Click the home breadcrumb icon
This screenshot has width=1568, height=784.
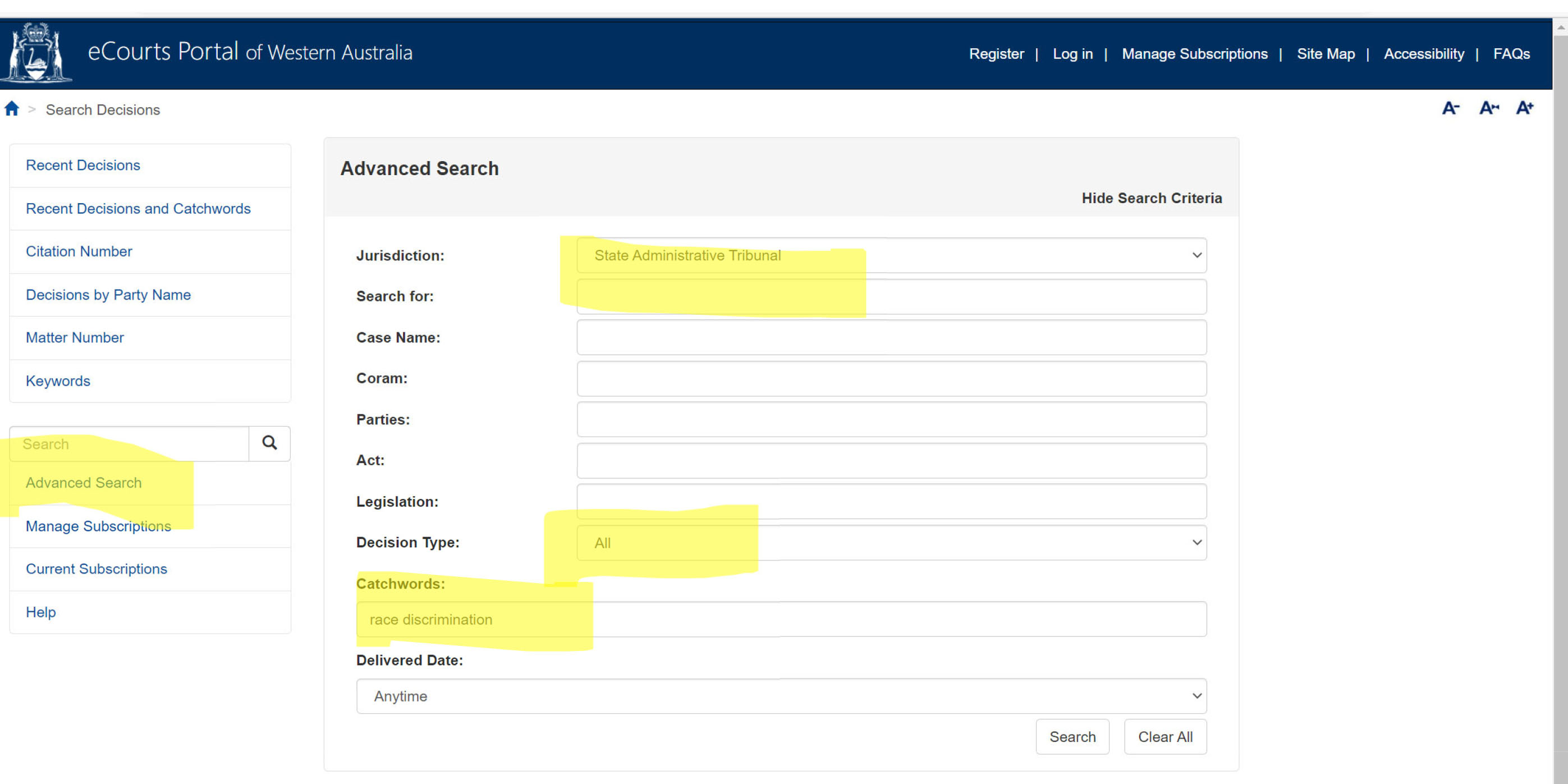tap(12, 109)
